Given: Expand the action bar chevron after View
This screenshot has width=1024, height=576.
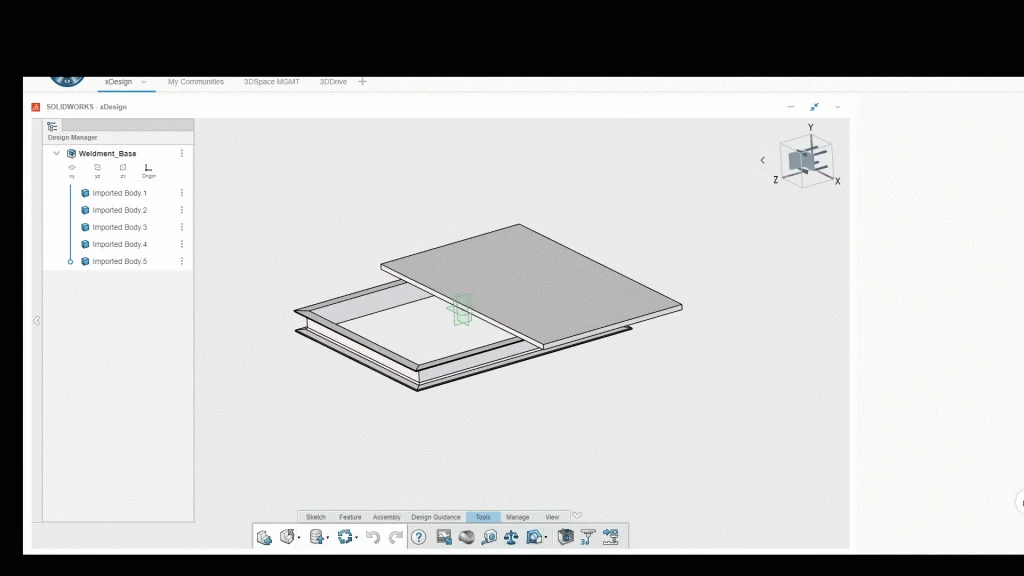Looking at the screenshot, I should pos(577,516).
